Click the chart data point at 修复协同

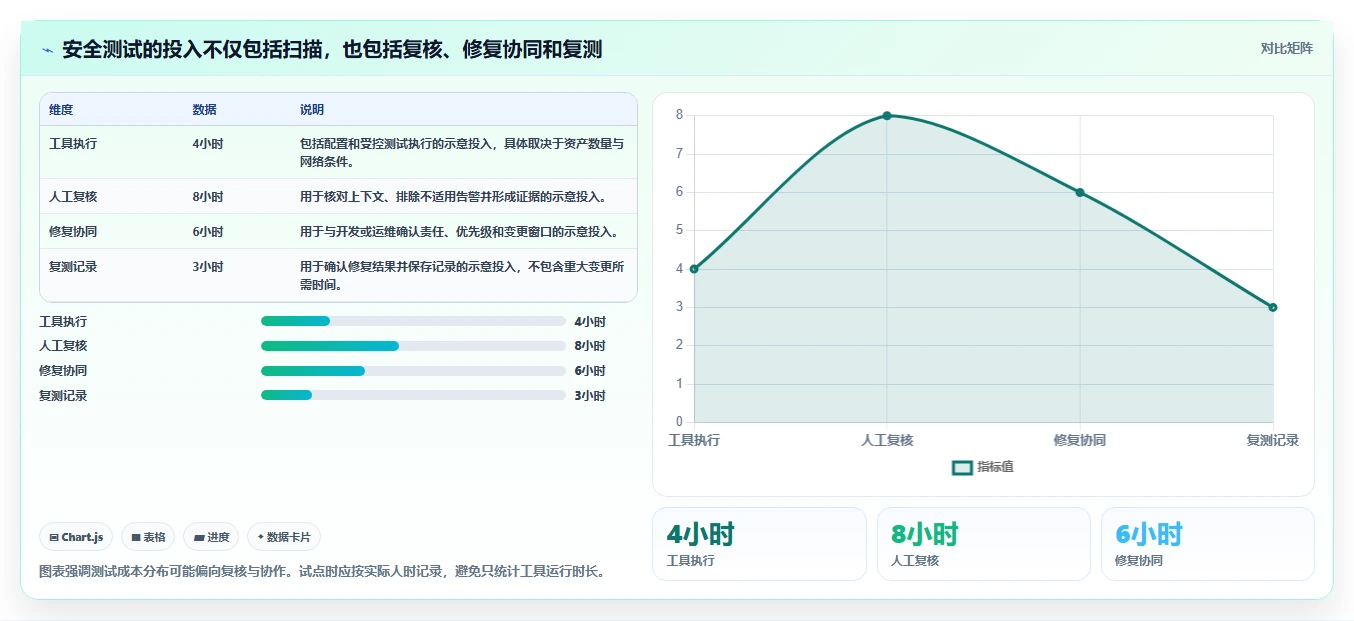click(1080, 192)
